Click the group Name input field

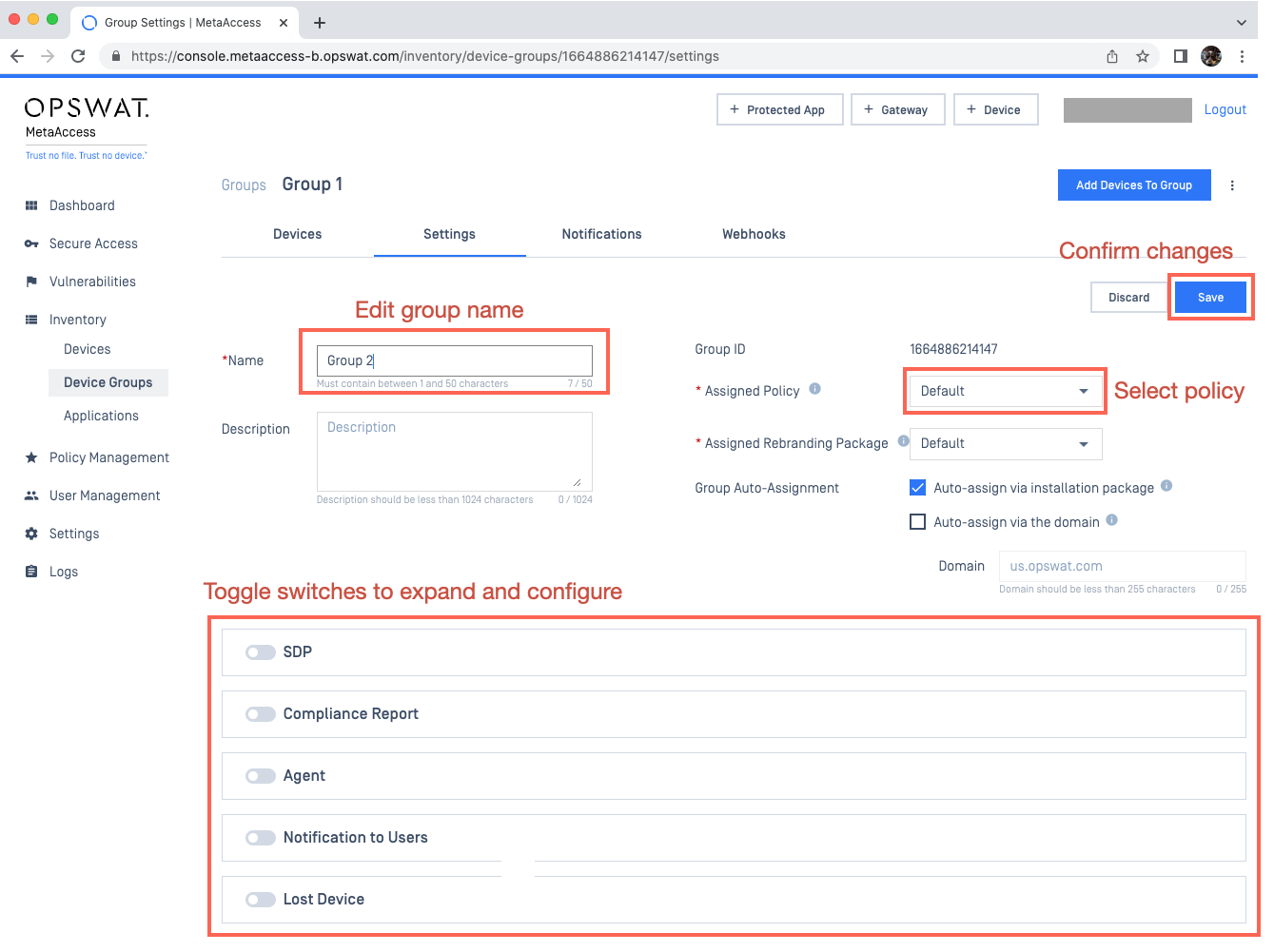(455, 360)
